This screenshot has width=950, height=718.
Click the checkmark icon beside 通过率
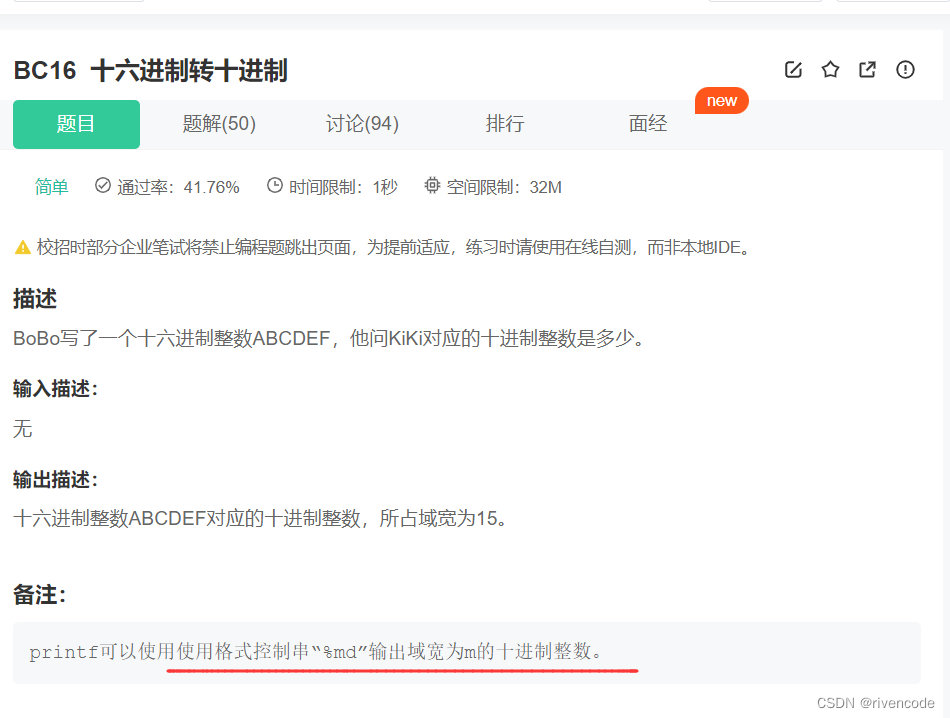[x=103, y=186]
